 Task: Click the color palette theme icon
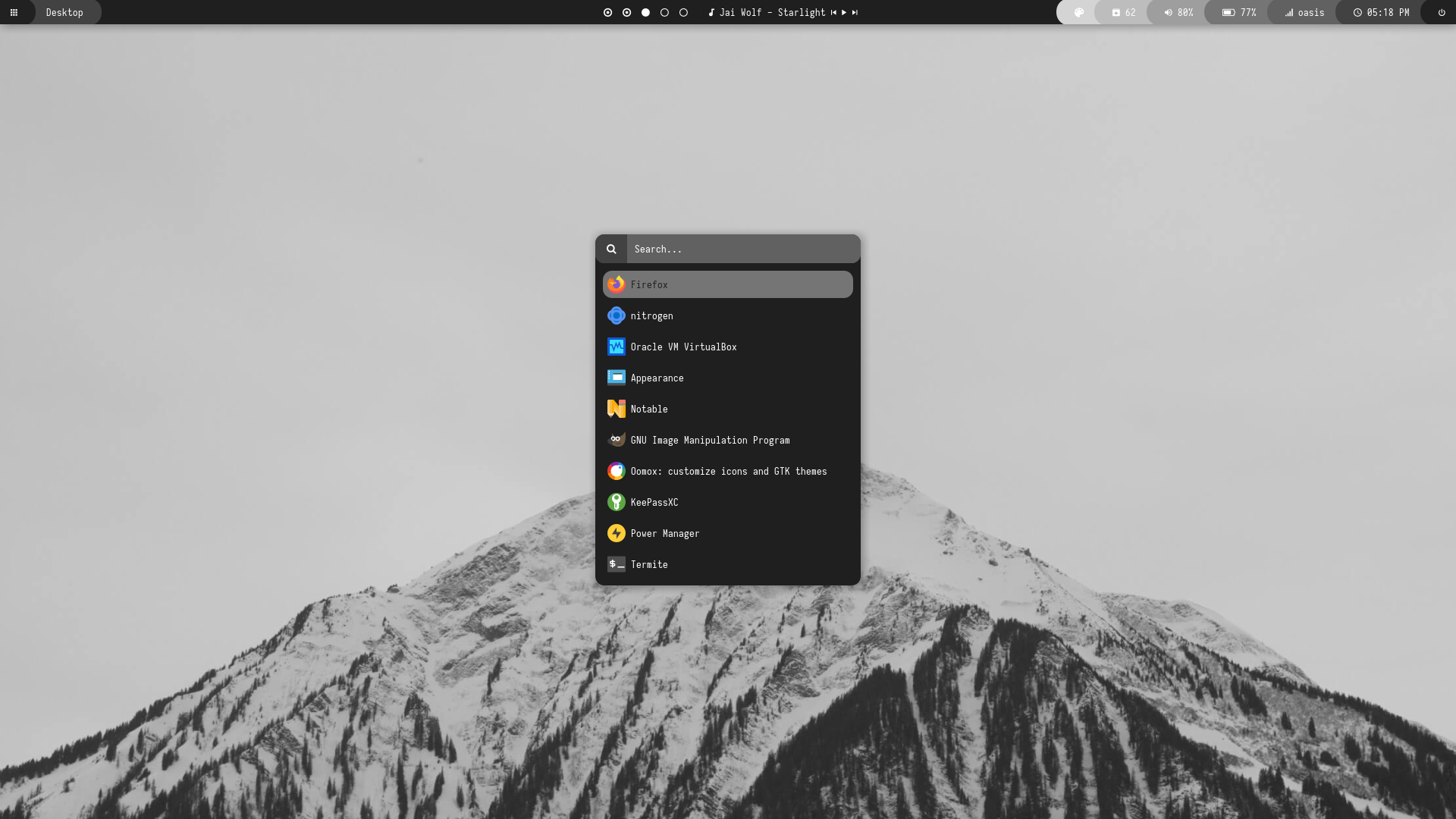coord(1079,12)
